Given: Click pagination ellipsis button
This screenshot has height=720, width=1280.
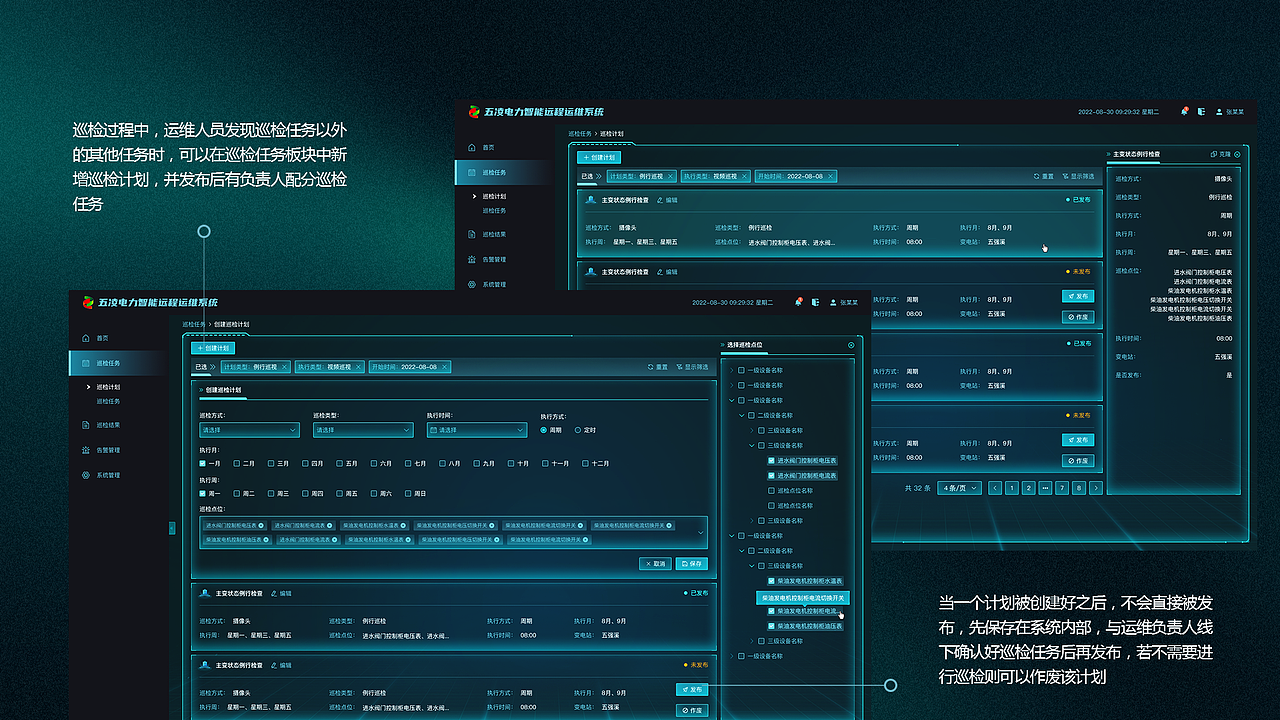Looking at the screenshot, I should pos(1045,488).
